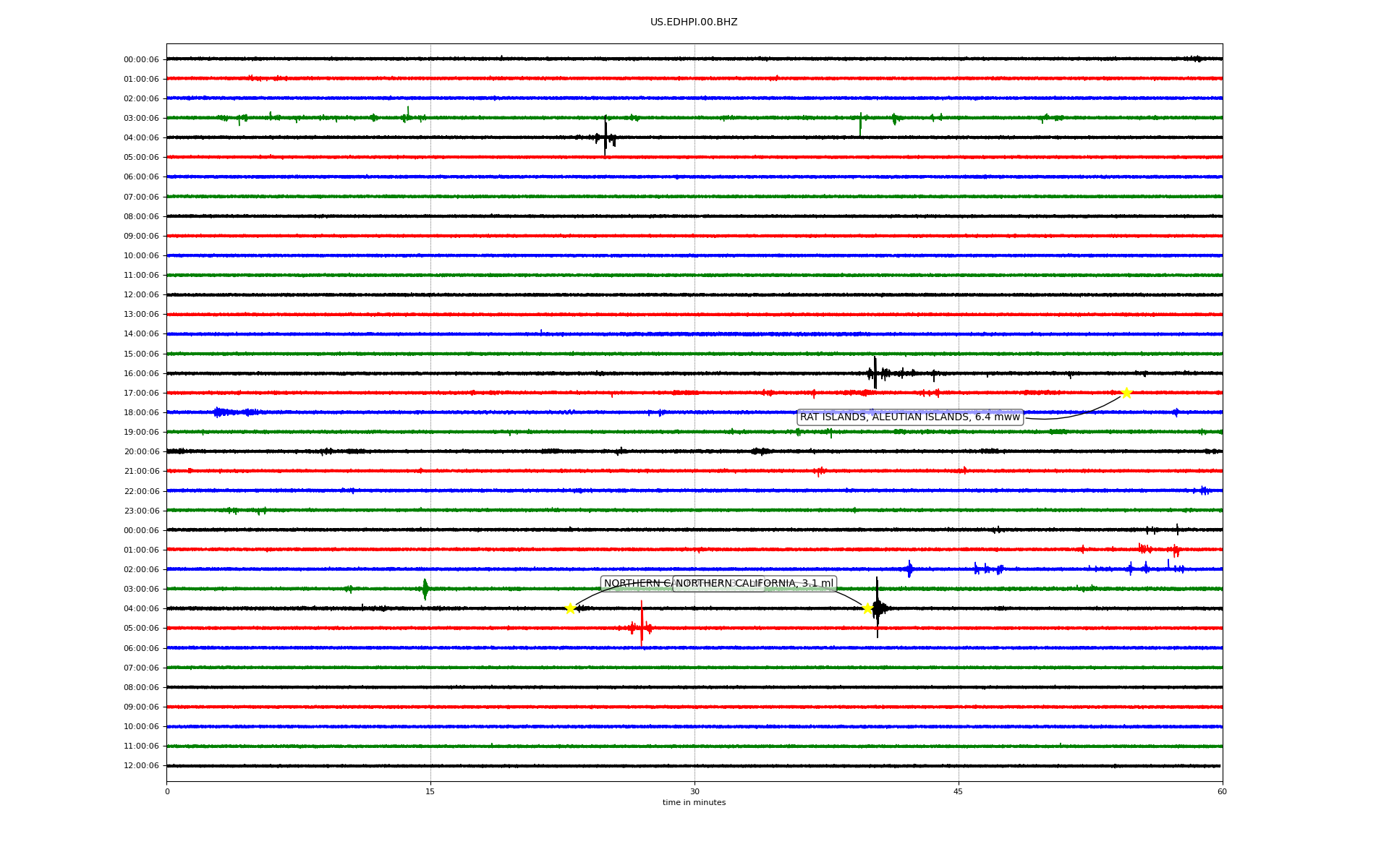Image resolution: width=1389 pixels, height=868 pixels.
Task: Click the x-axis tick label 60
Action: point(1222,791)
